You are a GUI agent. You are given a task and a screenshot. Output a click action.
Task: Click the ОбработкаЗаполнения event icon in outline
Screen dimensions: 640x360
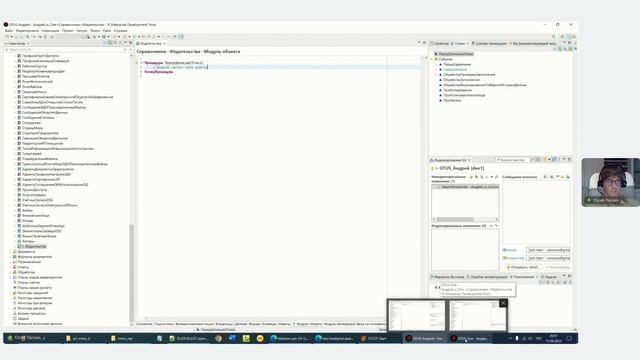(440, 80)
